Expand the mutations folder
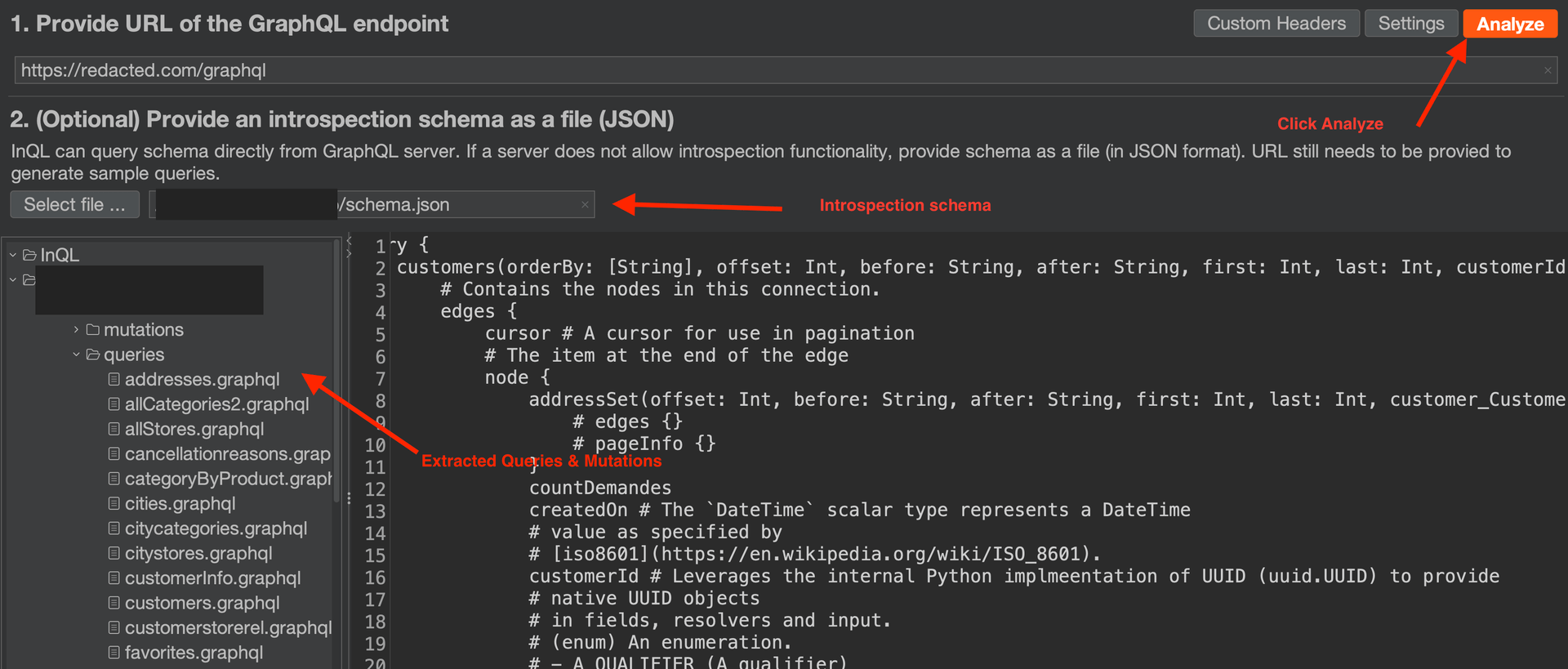Viewport: 1568px width, 669px height. [x=76, y=330]
